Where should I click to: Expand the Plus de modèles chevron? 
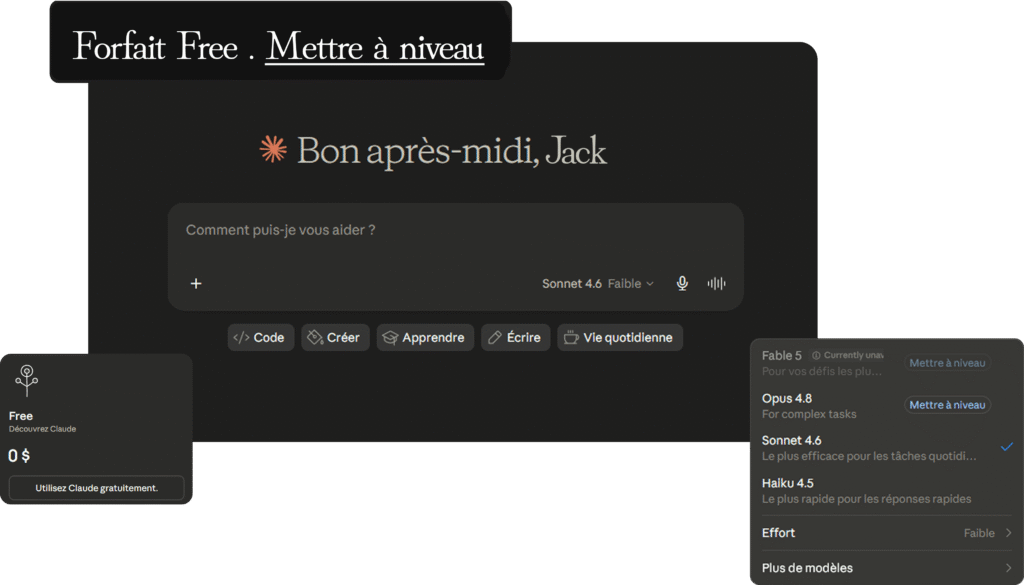(1008, 568)
